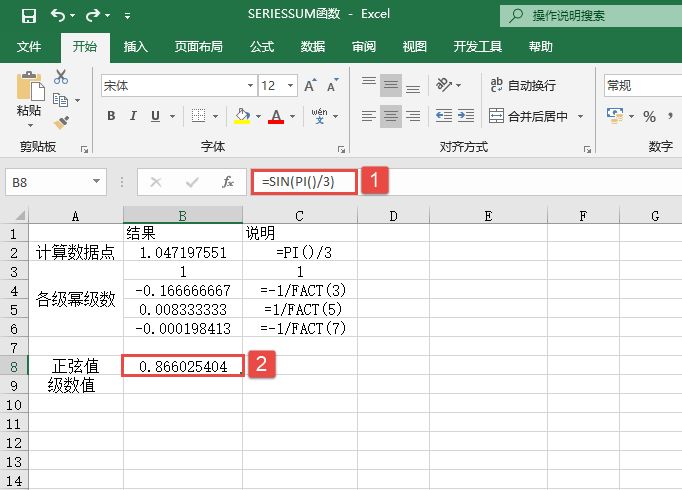Click the Increase Font Size icon
The width and height of the screenshot is (682, 490).
(310, 85)
